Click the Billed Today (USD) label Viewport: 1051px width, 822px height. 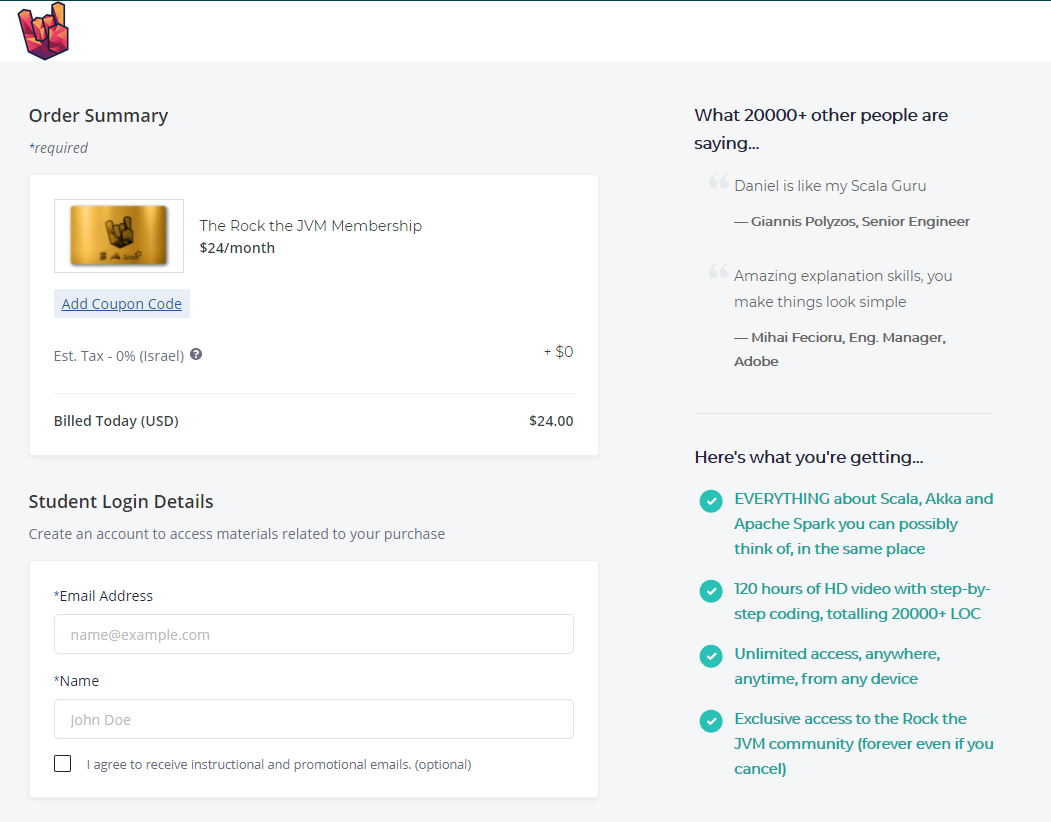116,421
